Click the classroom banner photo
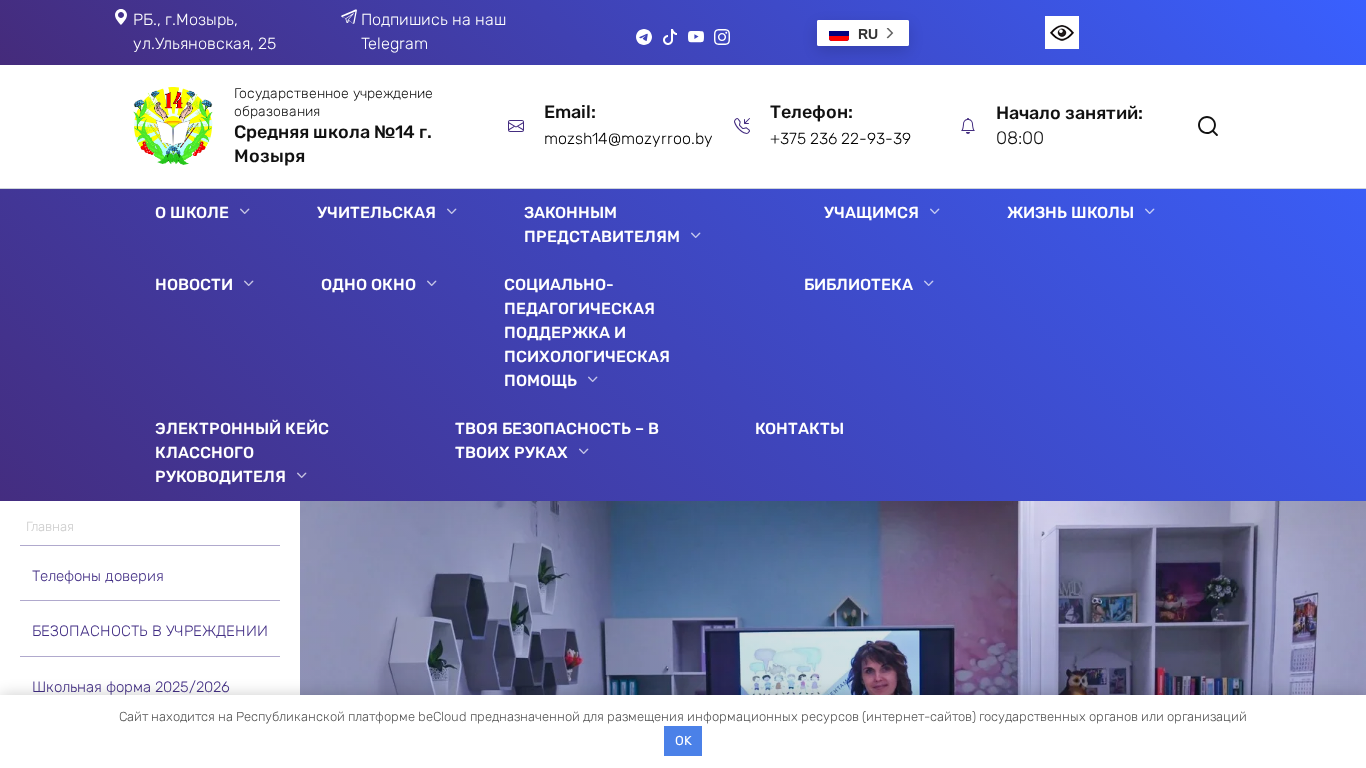The height and width of the screenshot is (768, 1366). (x=833, y=598)
